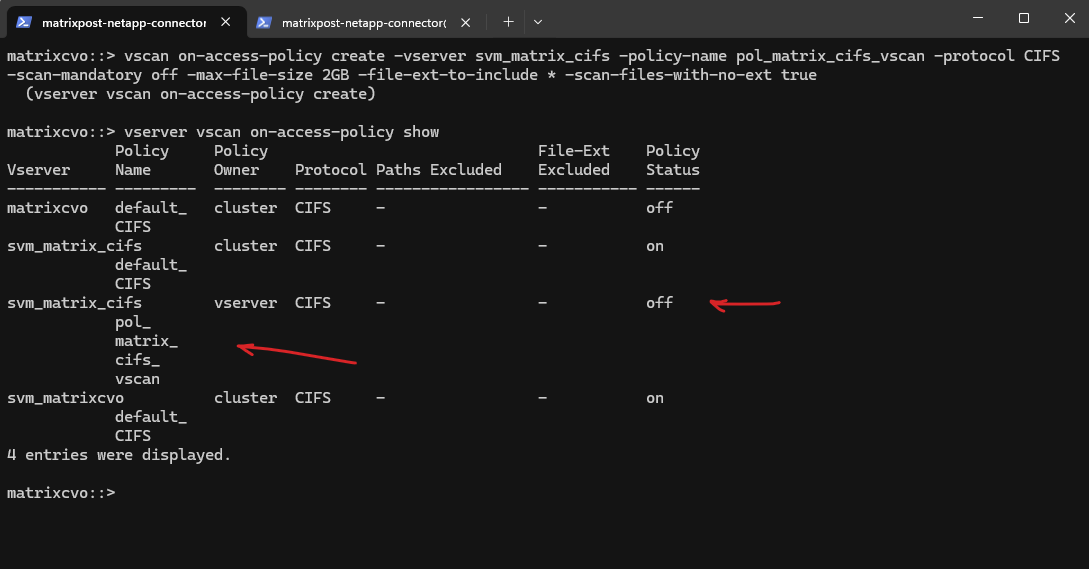Click the "File-Ext Excluded" column header

[x=574, y=160]
